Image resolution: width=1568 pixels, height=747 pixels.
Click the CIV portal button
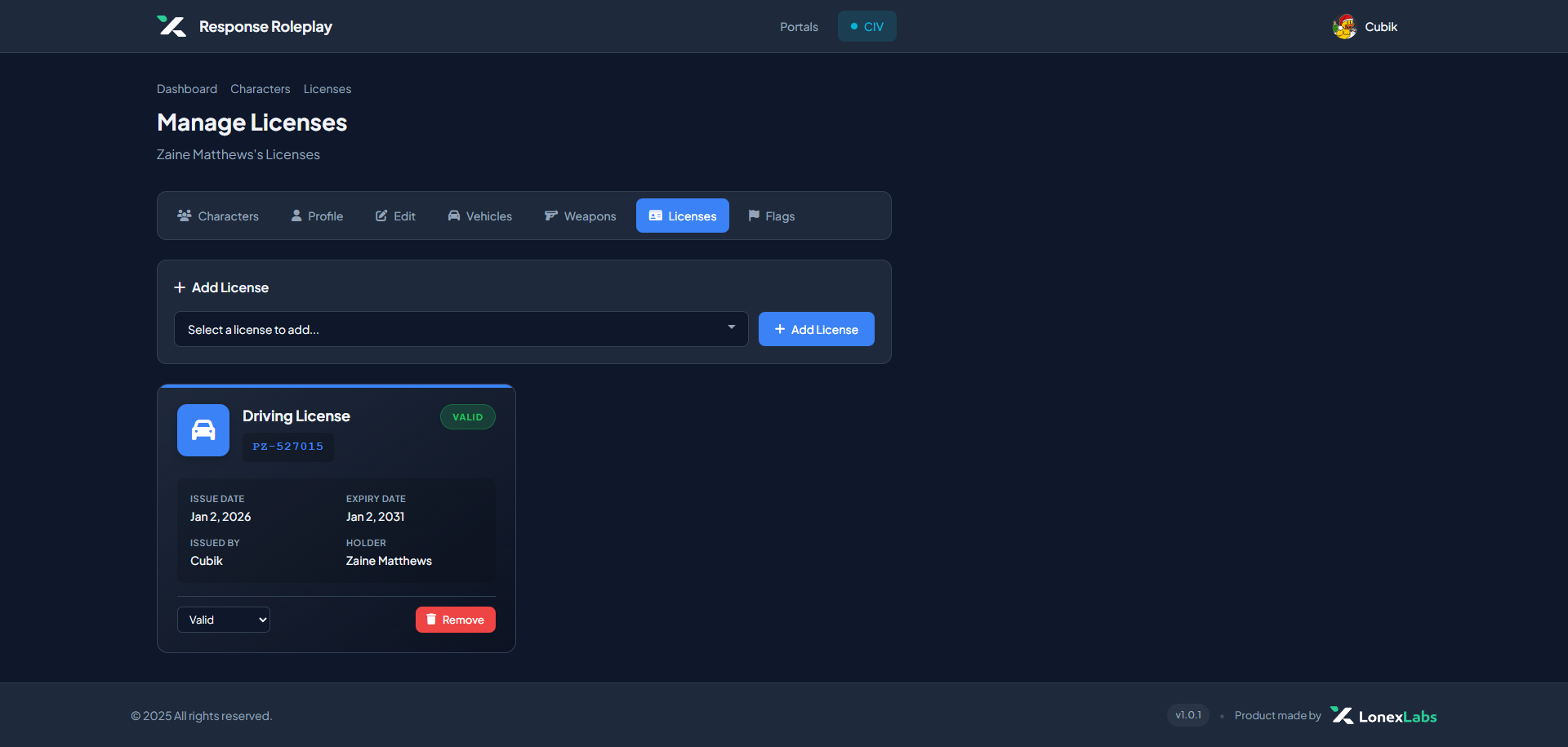pos(867,26)
